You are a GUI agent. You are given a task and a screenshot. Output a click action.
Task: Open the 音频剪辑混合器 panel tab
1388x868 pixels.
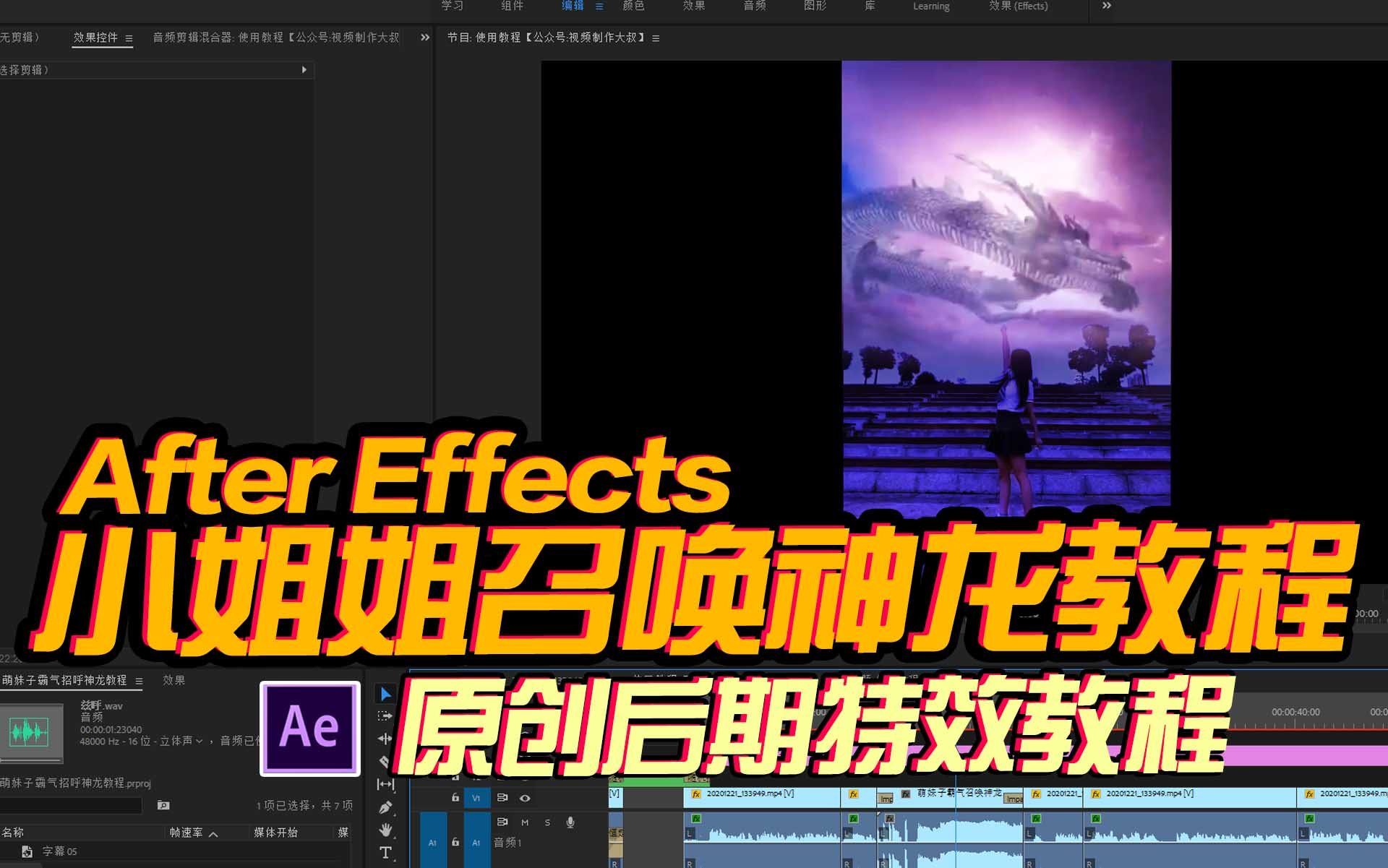tap(275, 37)
